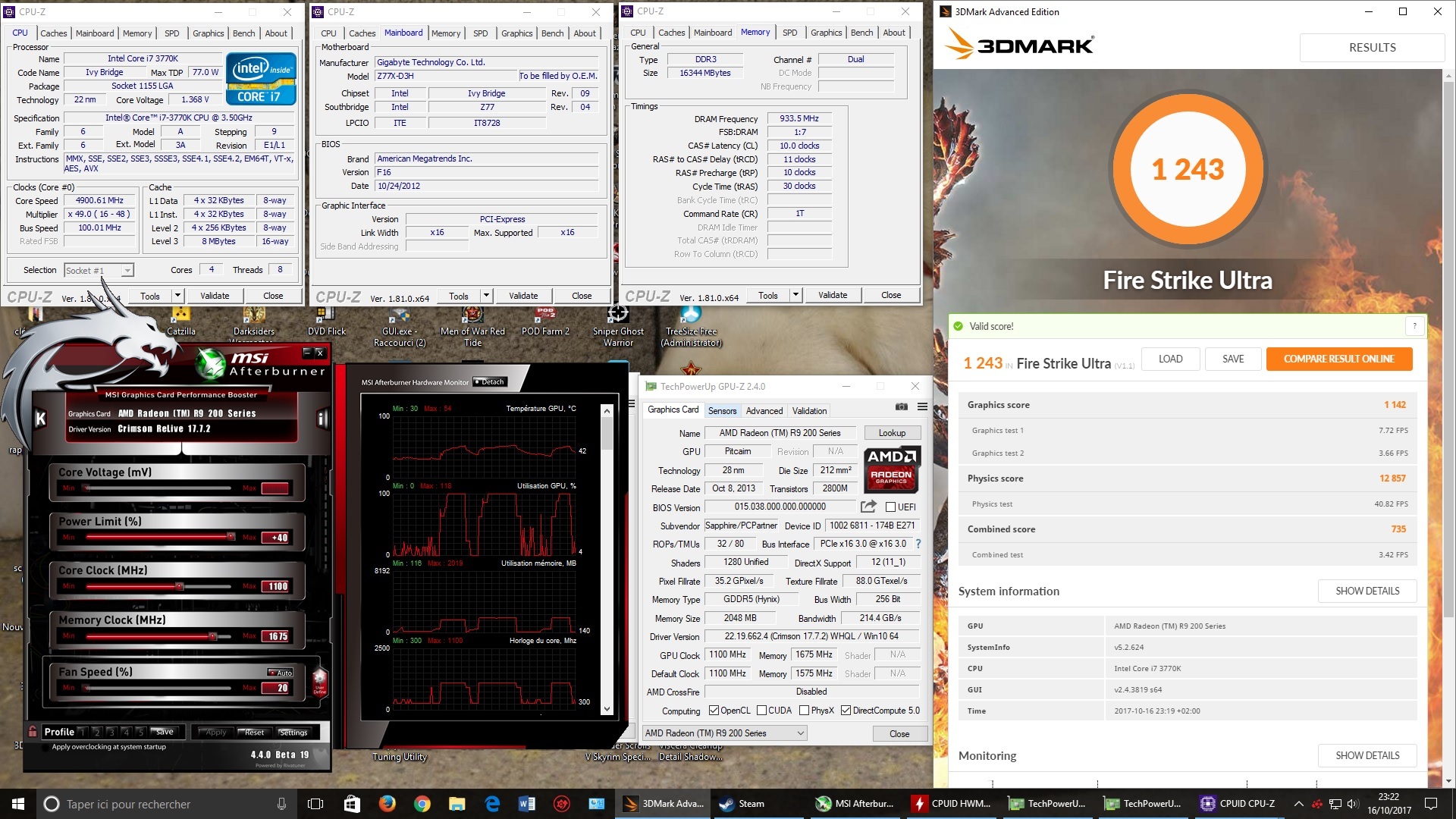The width and height of the screenshot is (1456, 819).
Task: Open the Caches tab in the CPU-Z CPU window
Action: point(53,33)
